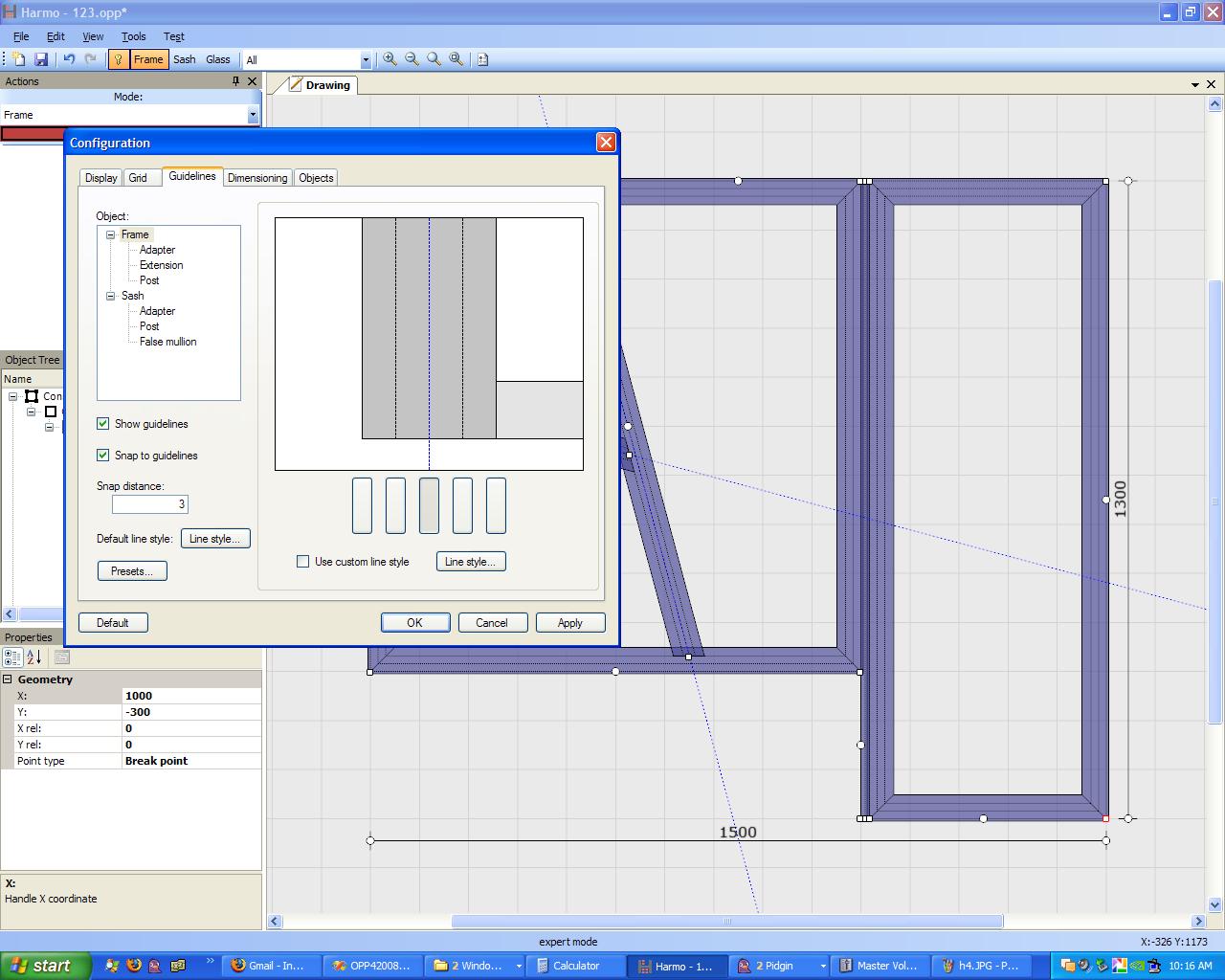Sort properties alphabetically with A-Z icon
The height and width of the screenshot is (980, 1225).
[x=33, y=657]
